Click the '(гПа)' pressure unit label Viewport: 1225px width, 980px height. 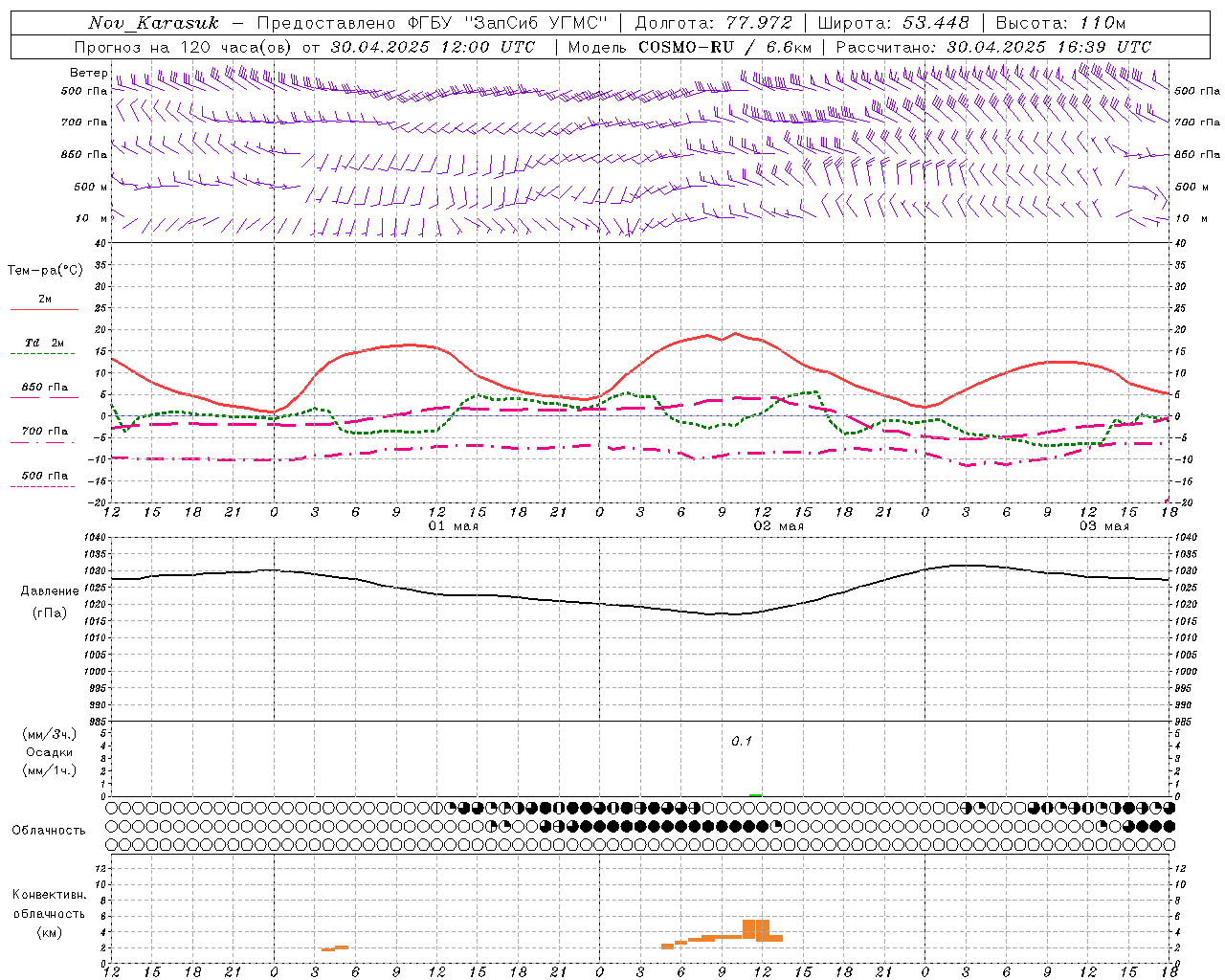point(50,612)
